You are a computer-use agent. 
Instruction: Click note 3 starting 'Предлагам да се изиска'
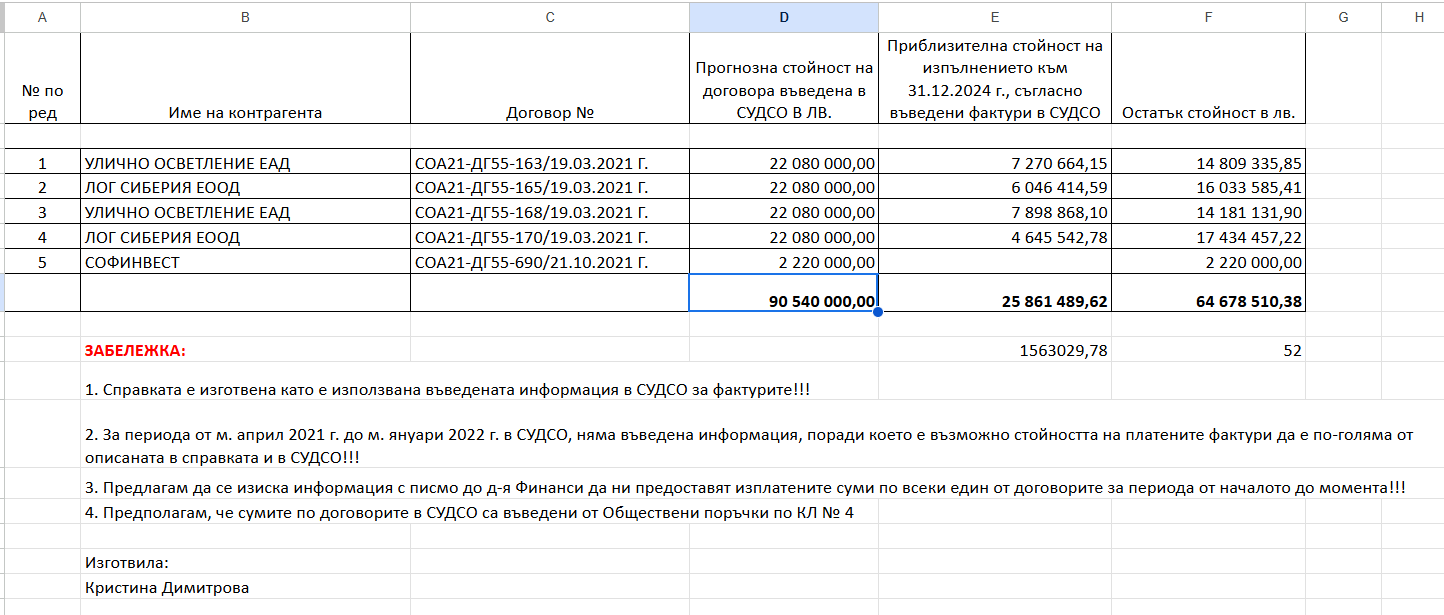click(x=745, y=488)
